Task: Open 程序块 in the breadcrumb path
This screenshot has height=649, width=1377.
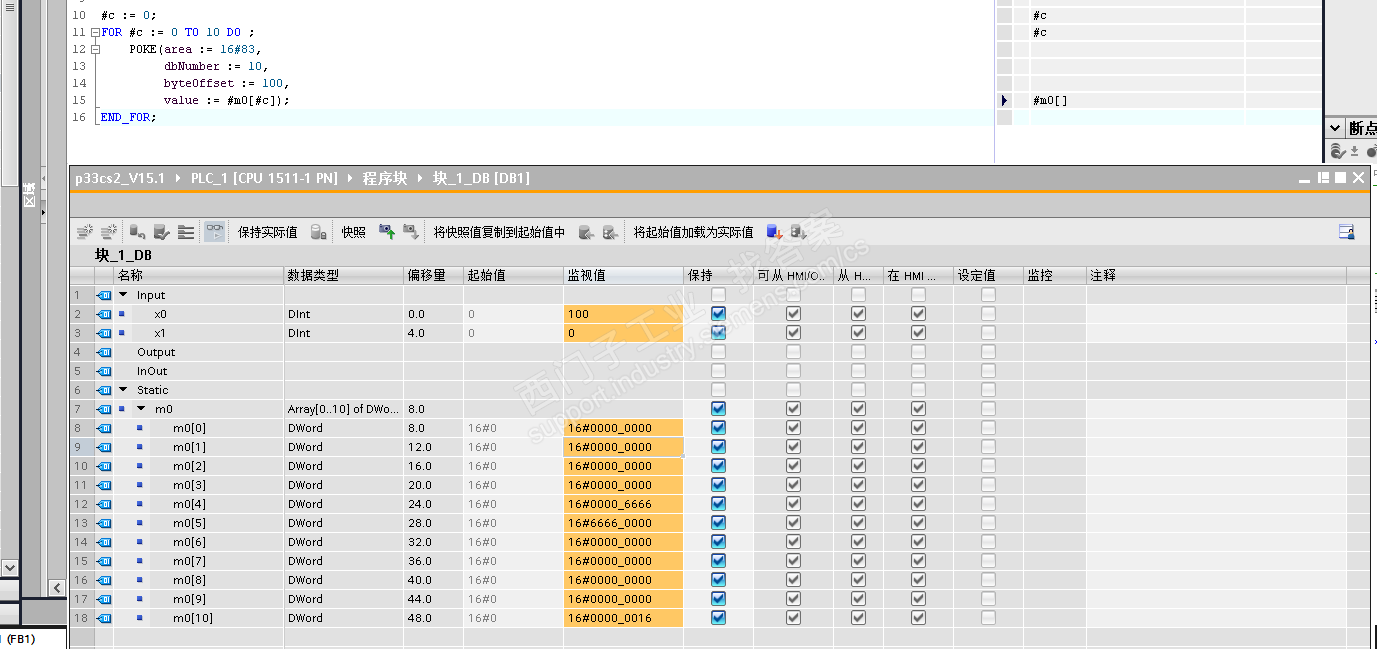Action: [x=385, y=178]
